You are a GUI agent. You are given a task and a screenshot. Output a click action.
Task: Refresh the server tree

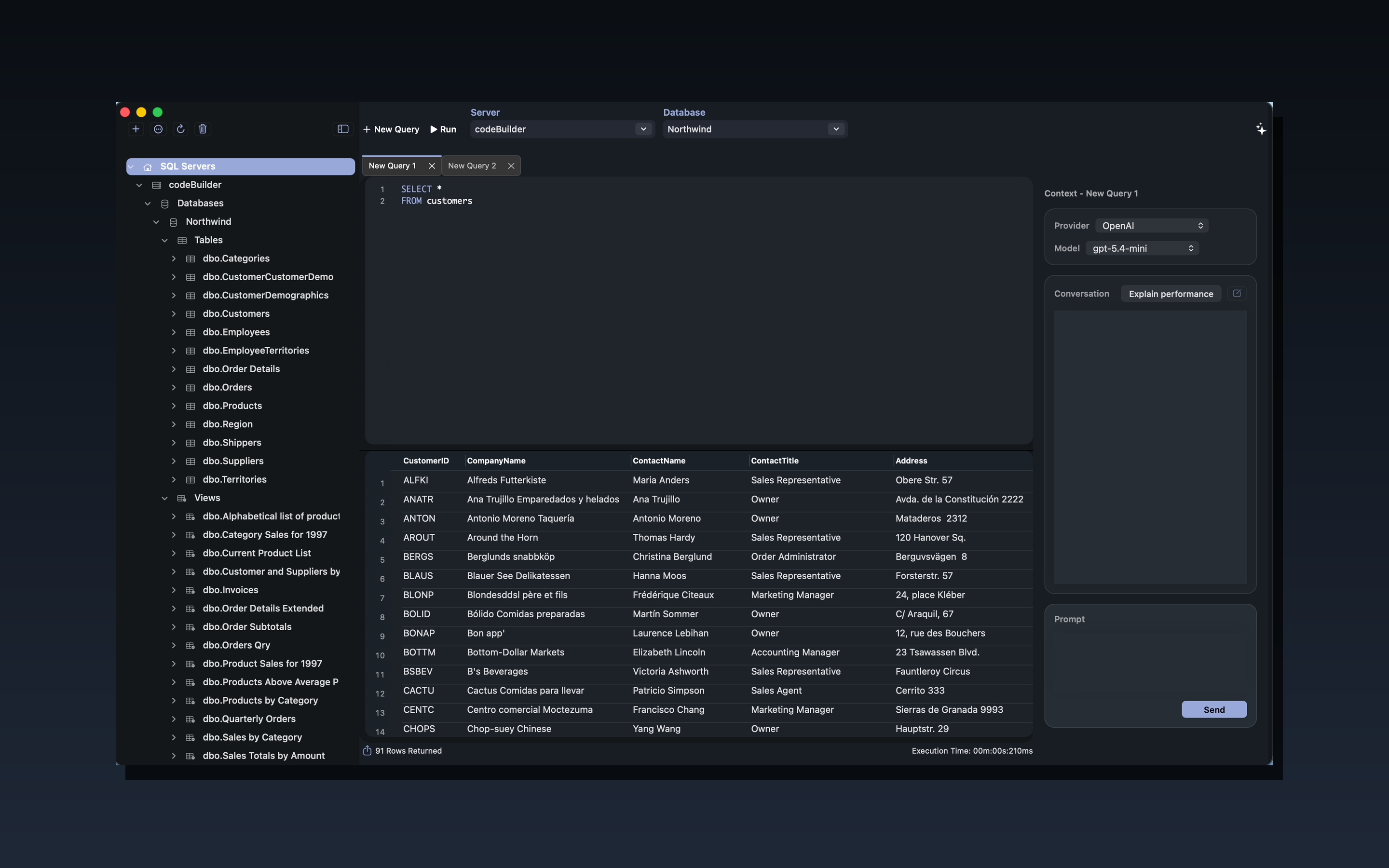(180, 129)
